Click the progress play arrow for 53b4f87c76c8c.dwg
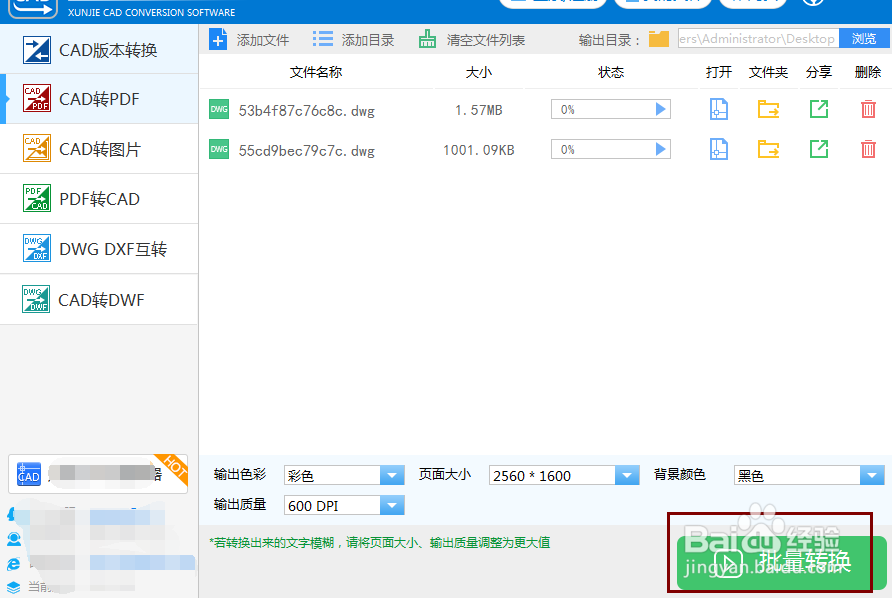 click(659, 109)
